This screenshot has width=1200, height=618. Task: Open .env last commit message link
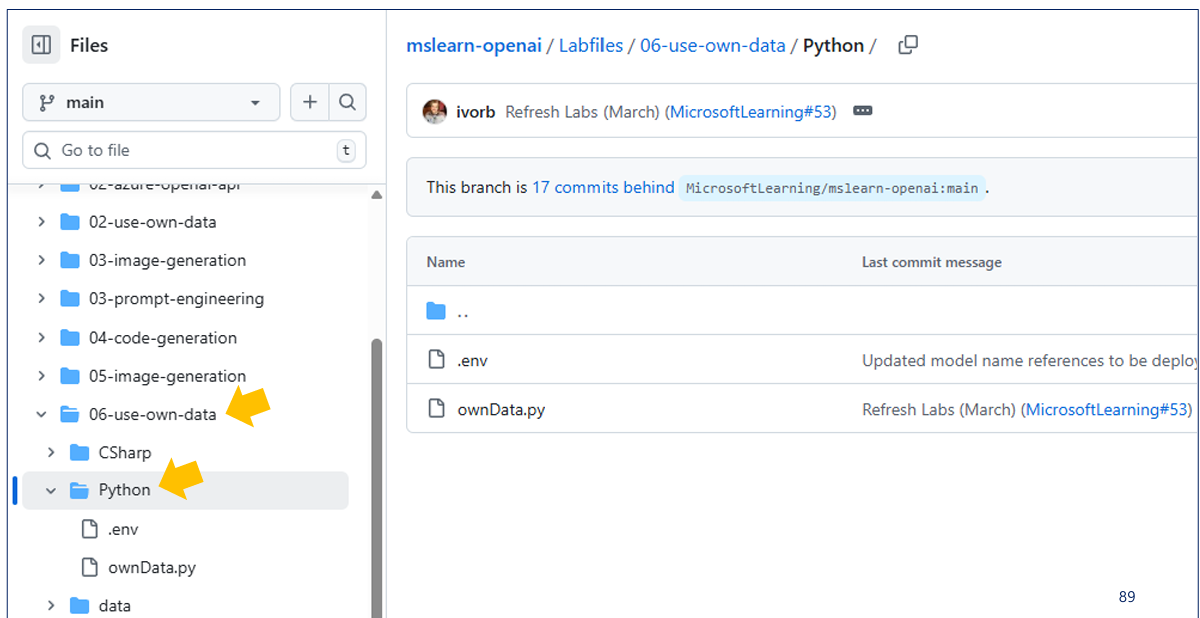[x=1030, y=360]
